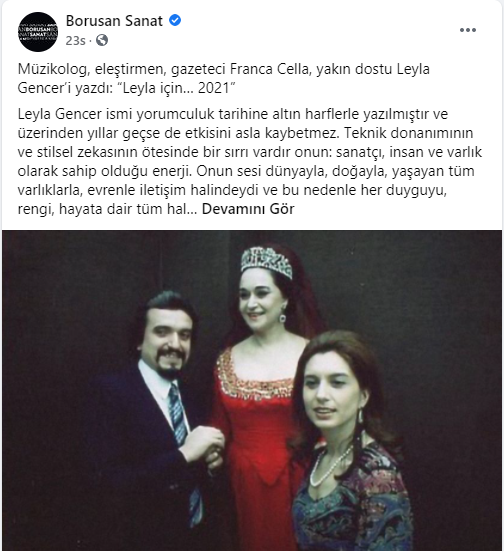Visit the Borusan Sanat page name link
Viewport: 504px width, 551px height.
click(114, 21)
